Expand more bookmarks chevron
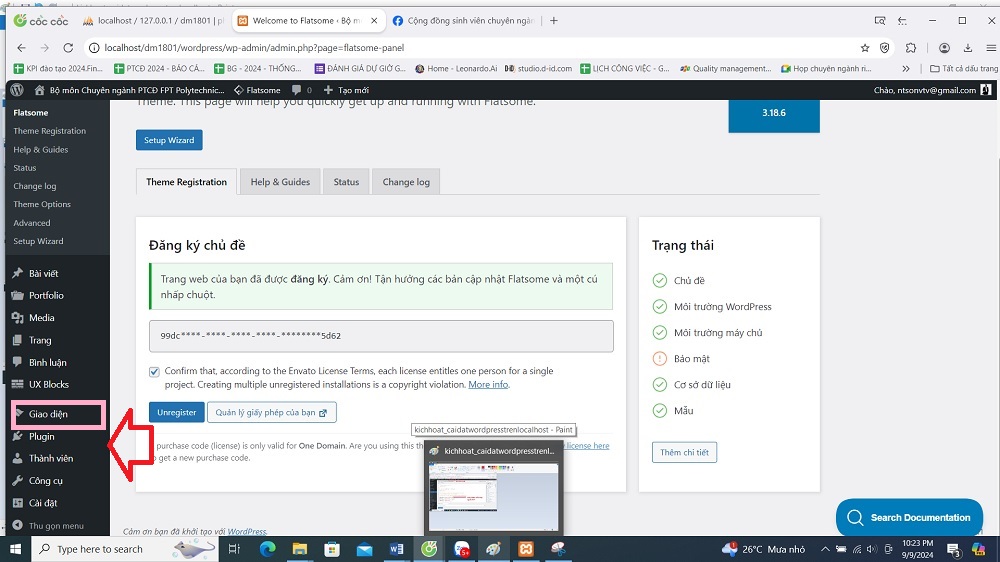This screenshot has height=562, width=1000. coord(906,68)
